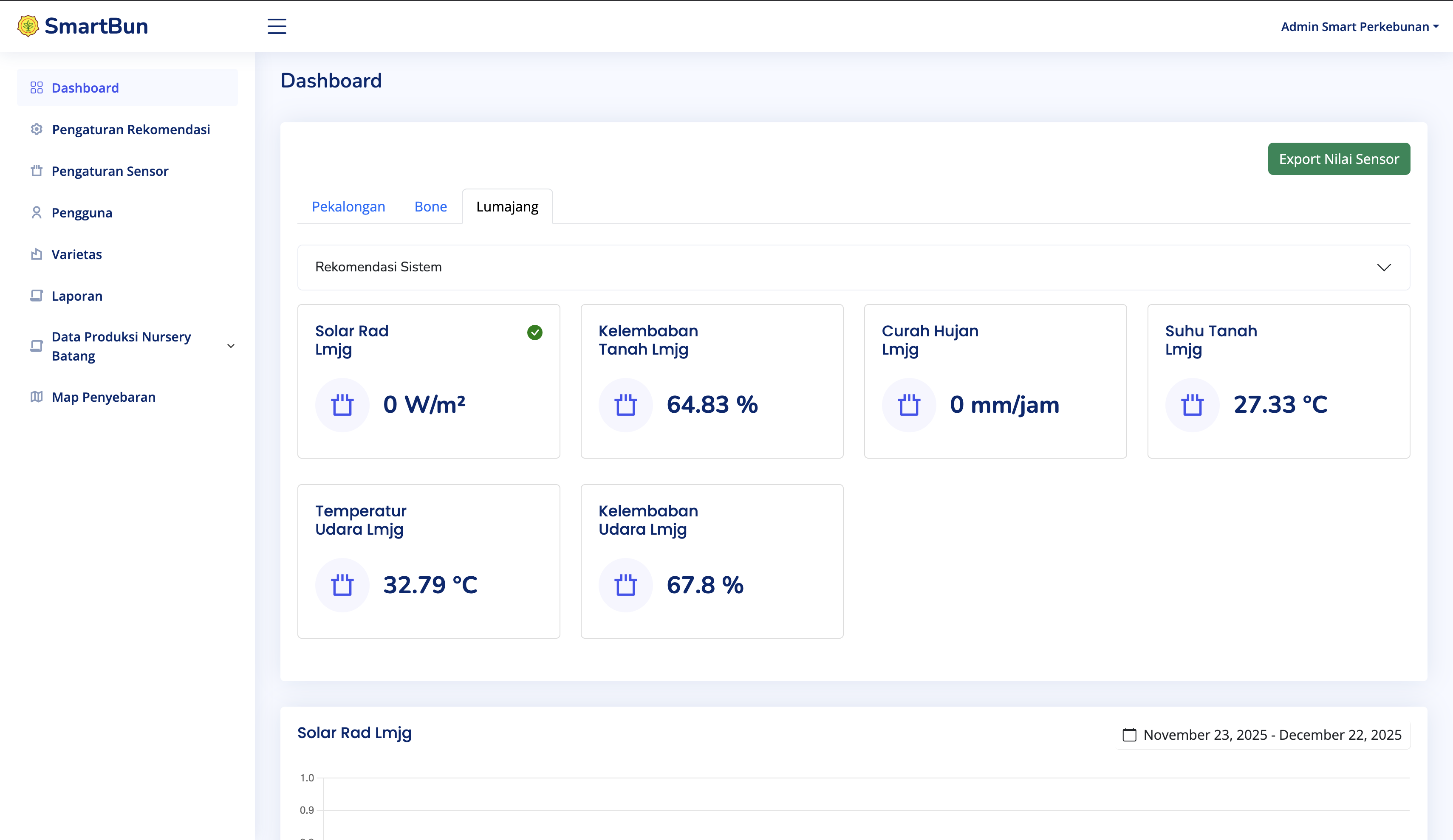This screenshot has width=1453, height=840.
Task: Click the Dashboard page heading
Action: pyautogui.click(x=331, y=80)
